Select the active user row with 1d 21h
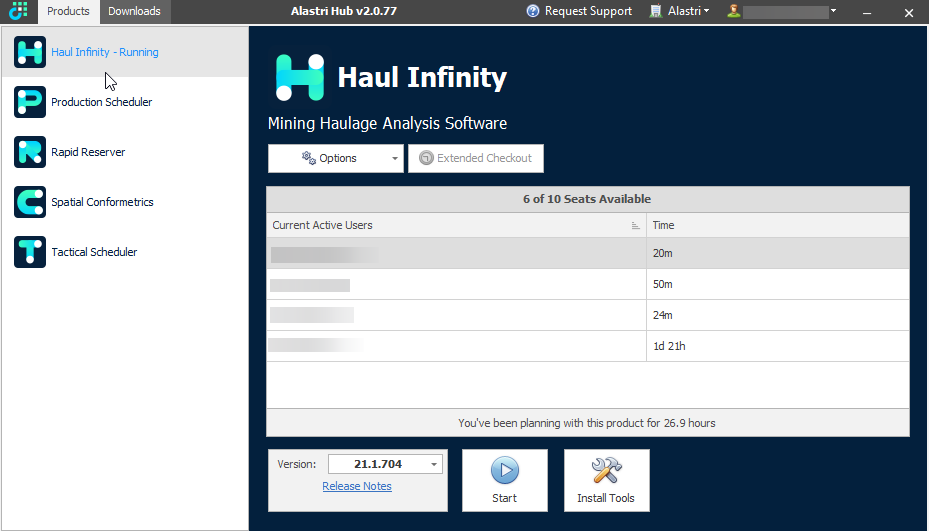929x531 pixels. pos(588,346)
